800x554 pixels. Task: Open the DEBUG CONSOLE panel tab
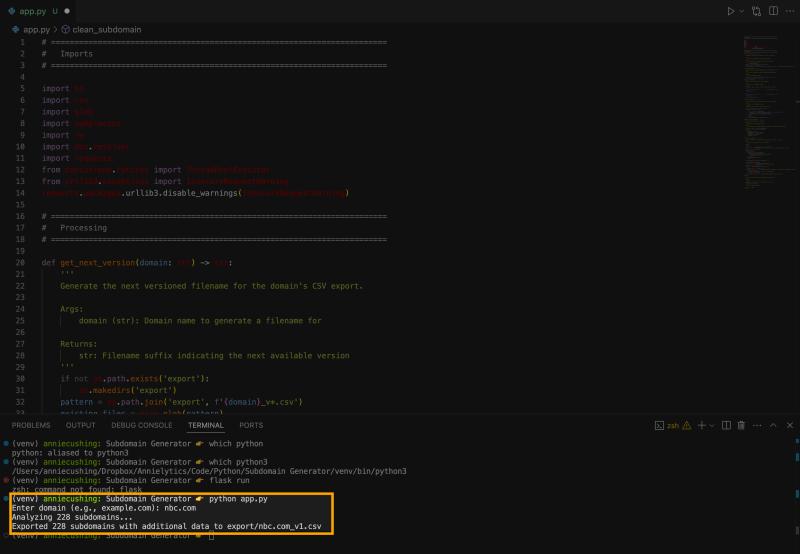tap(141, 425)
